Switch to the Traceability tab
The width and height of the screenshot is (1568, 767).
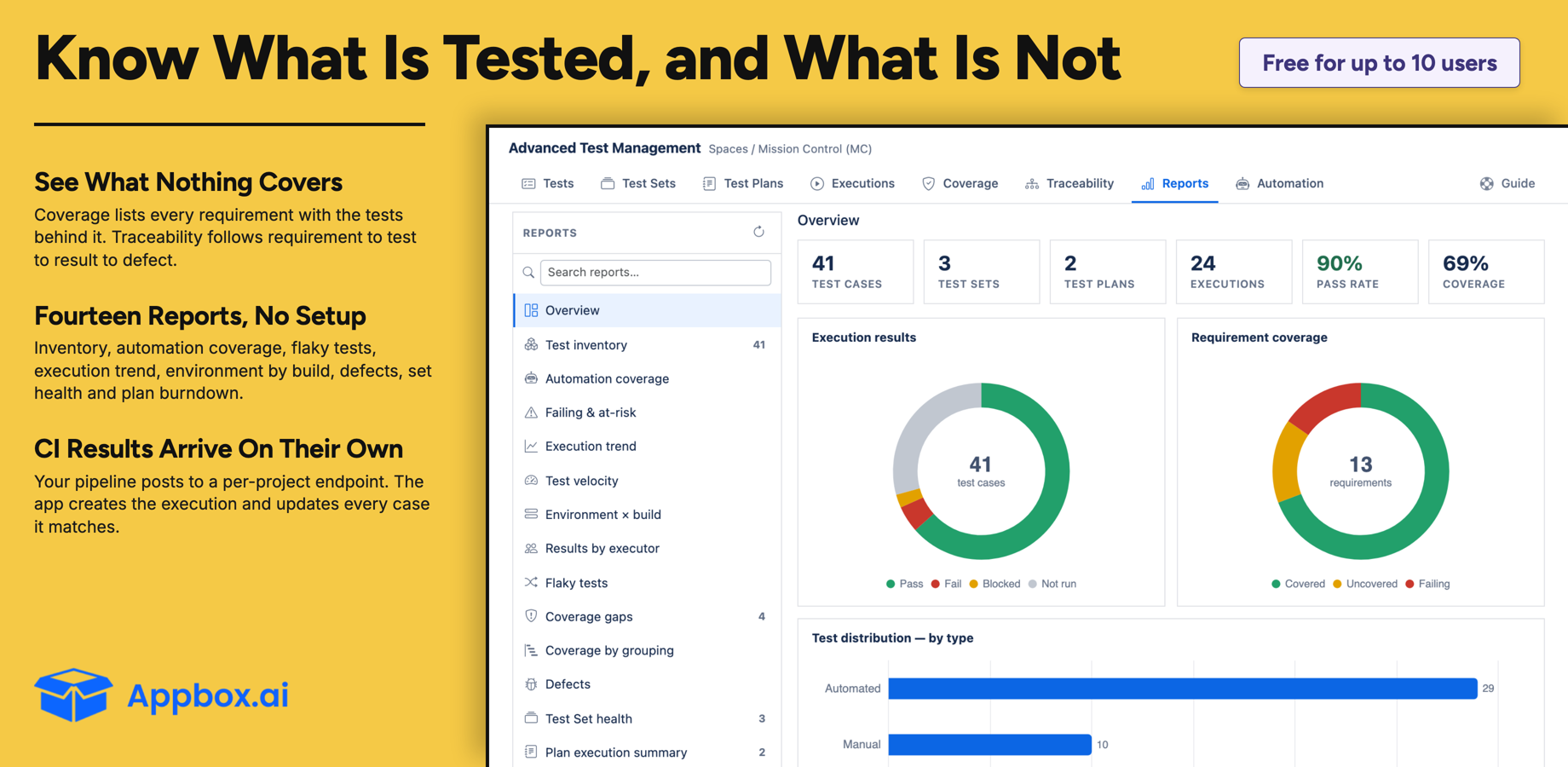pyautogui.click(x=1069, y=183)
